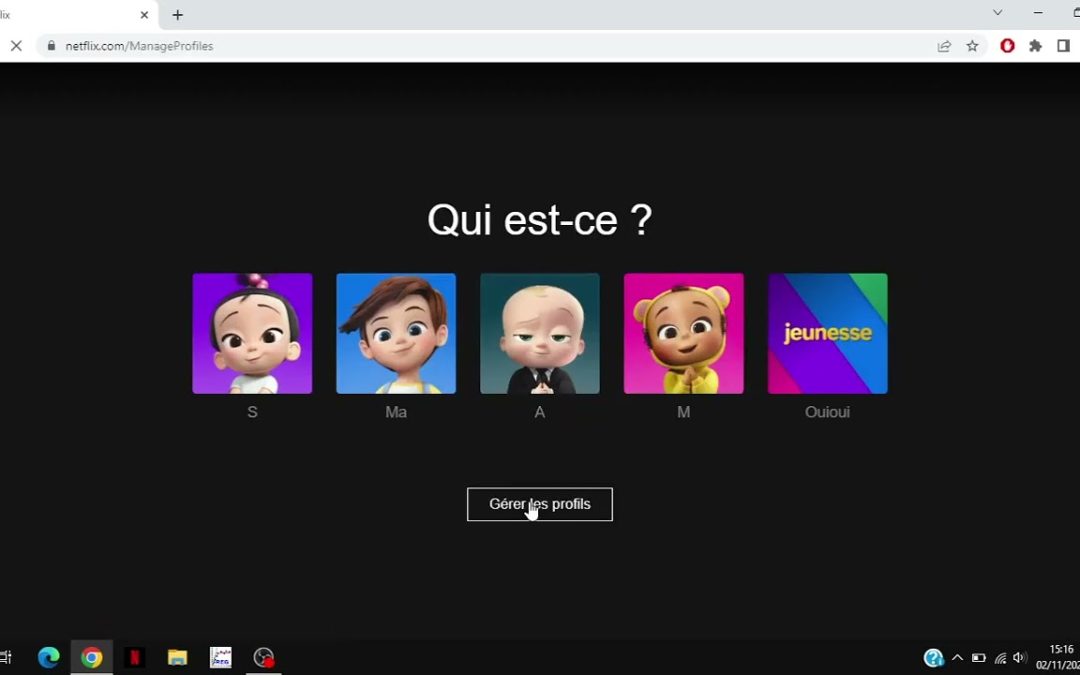Image resolution: width=1080 pixels, height=675 pixels.
Task: Show hidden system tray icons
Action: [957, 658]
